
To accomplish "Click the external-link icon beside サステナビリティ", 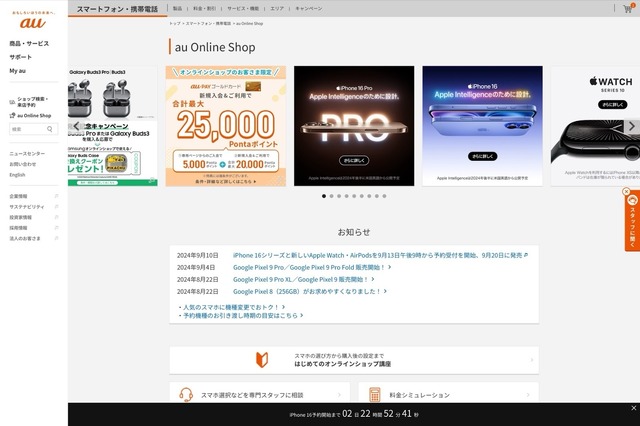I will pos(56,207).
